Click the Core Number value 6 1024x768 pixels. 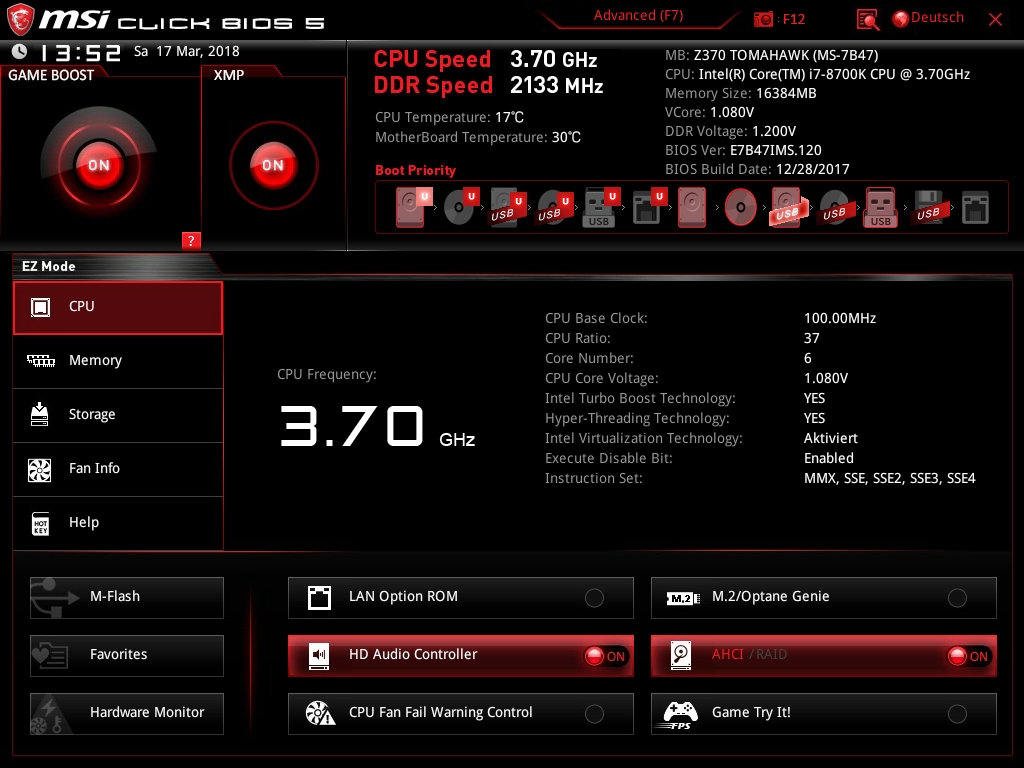point(808,359)
